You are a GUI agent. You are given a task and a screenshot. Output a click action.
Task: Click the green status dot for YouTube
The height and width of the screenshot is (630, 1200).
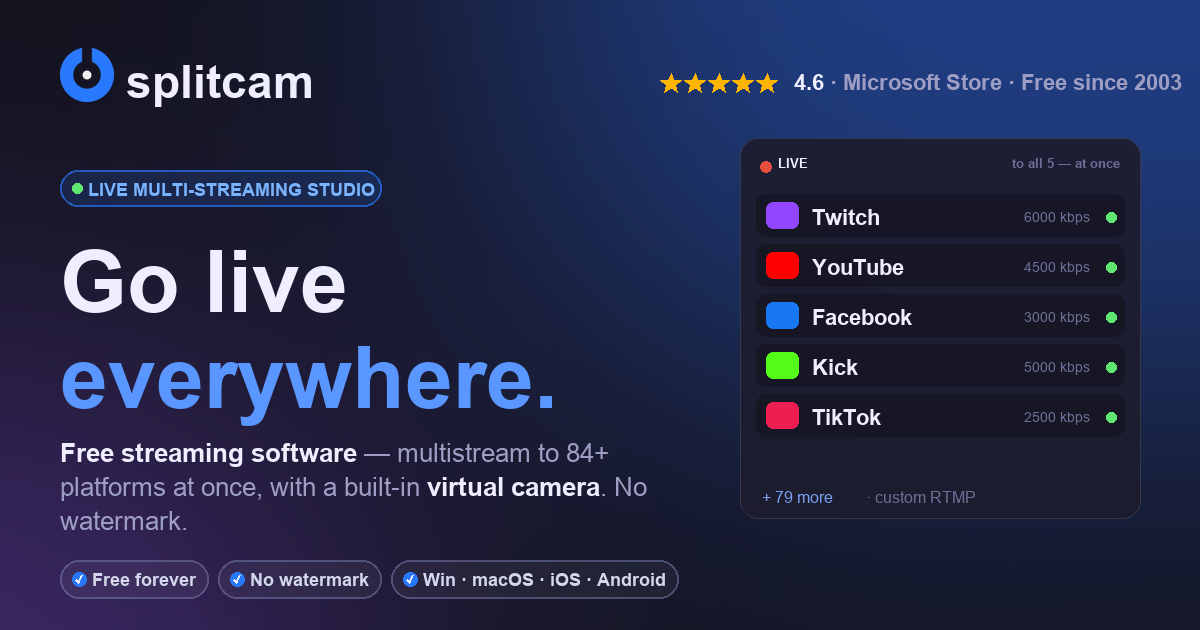coord(1111,267)
